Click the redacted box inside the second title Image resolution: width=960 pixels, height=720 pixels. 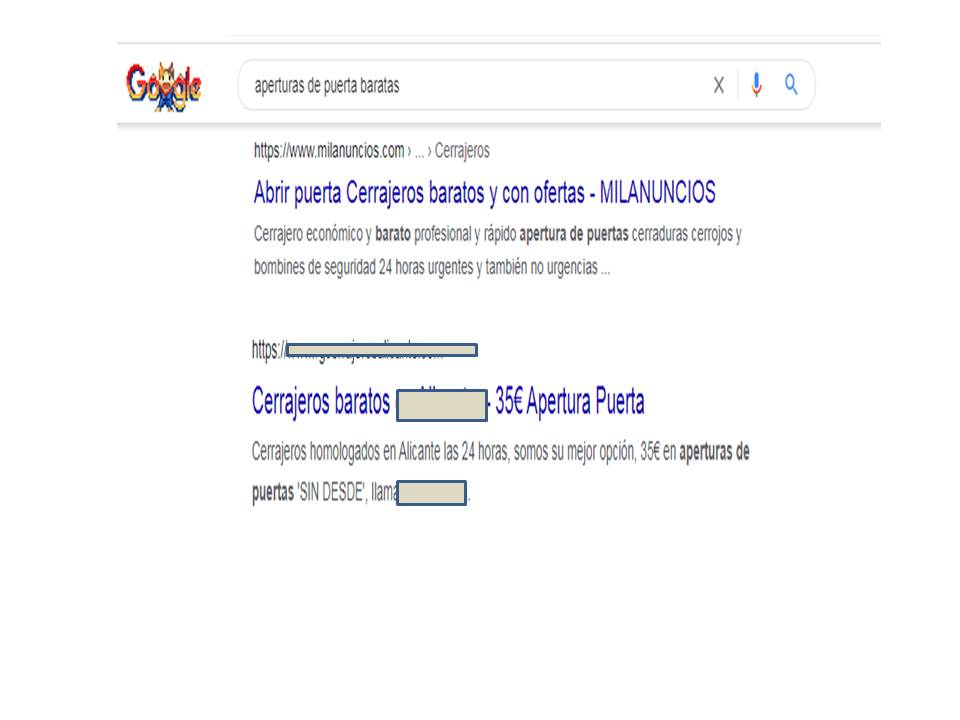pyautogui.click(x=442, y=405)
